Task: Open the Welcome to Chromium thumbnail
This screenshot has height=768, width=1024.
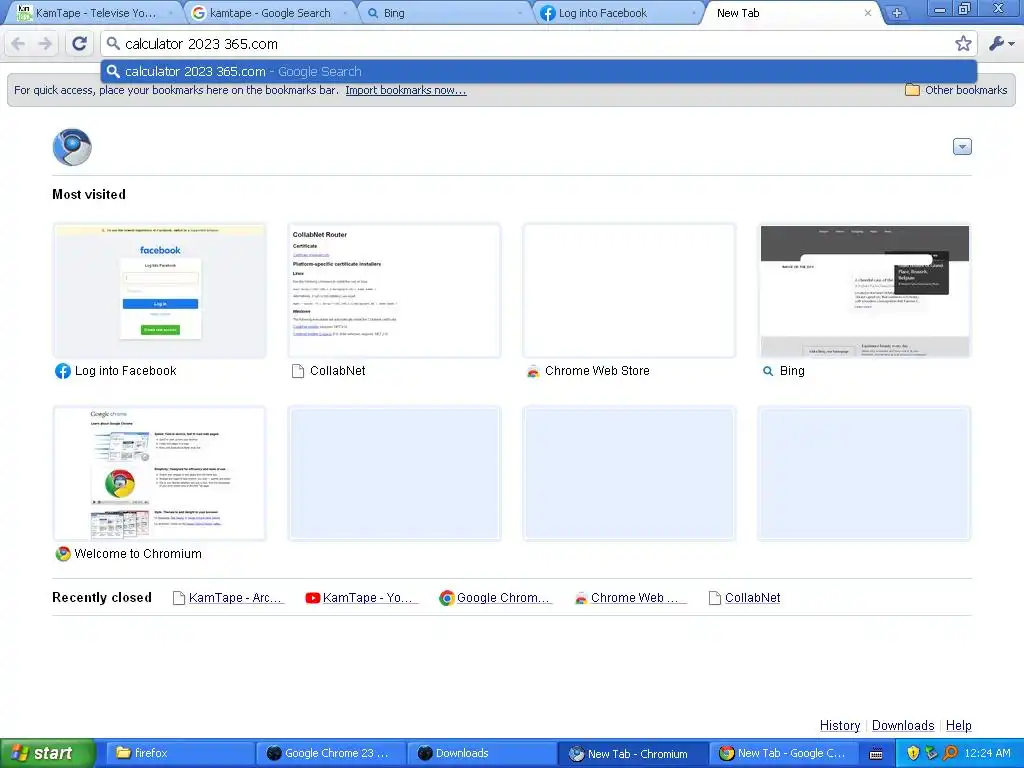Action: pyautogui.click(x=160, y=473)
